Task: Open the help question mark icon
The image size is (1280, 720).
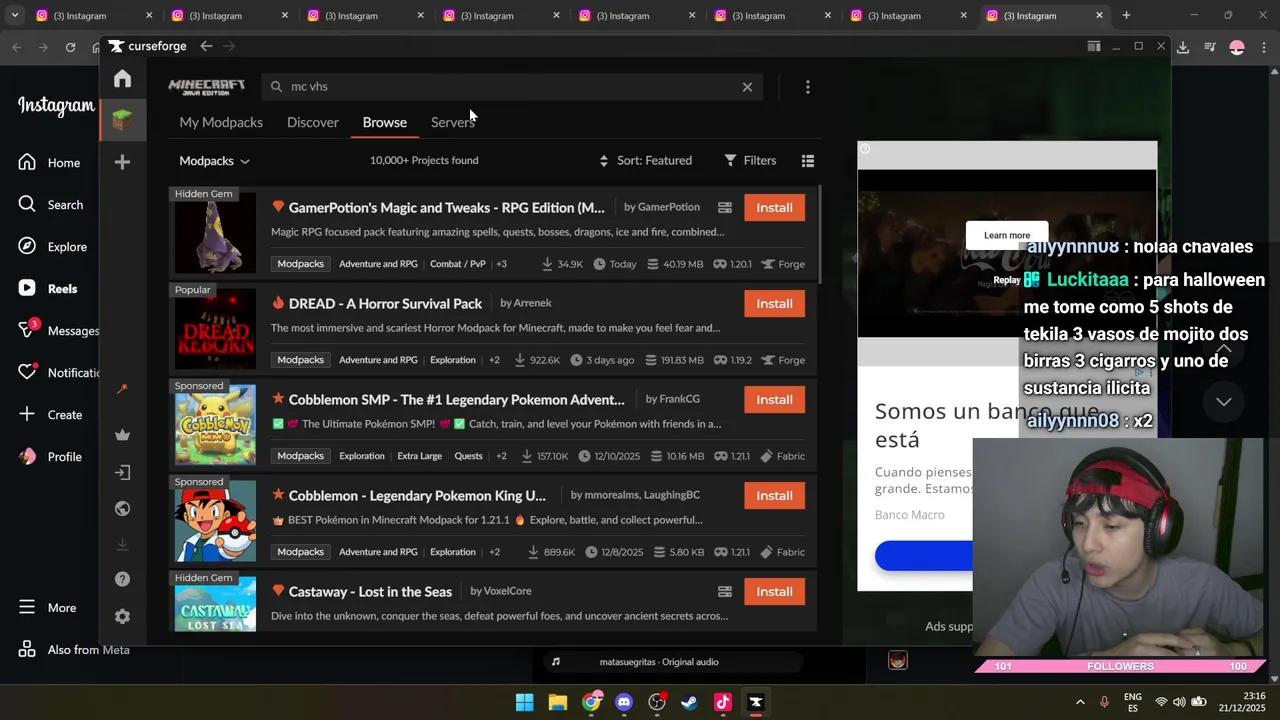Action: [122, 579]
